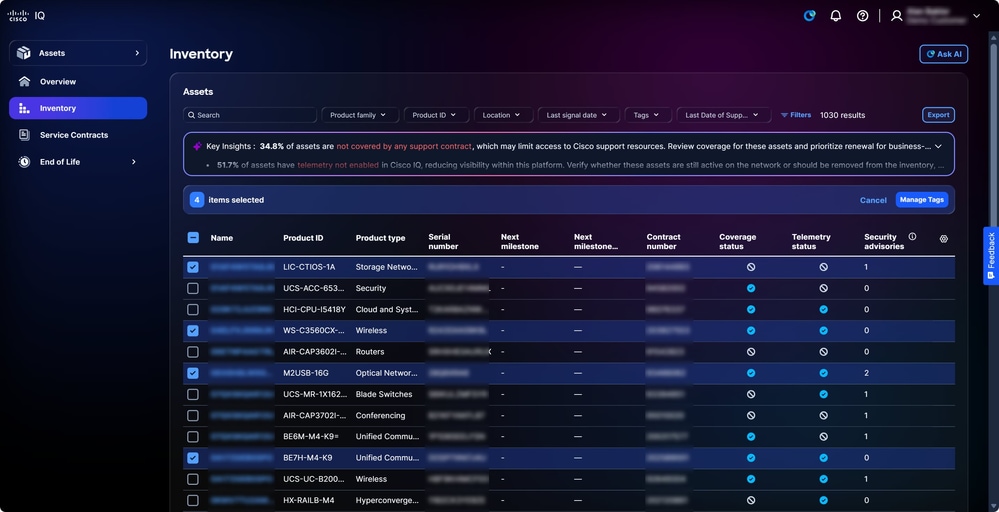Expand the End of Life submenu chevron
999x512 pixels.
(134, 162)
